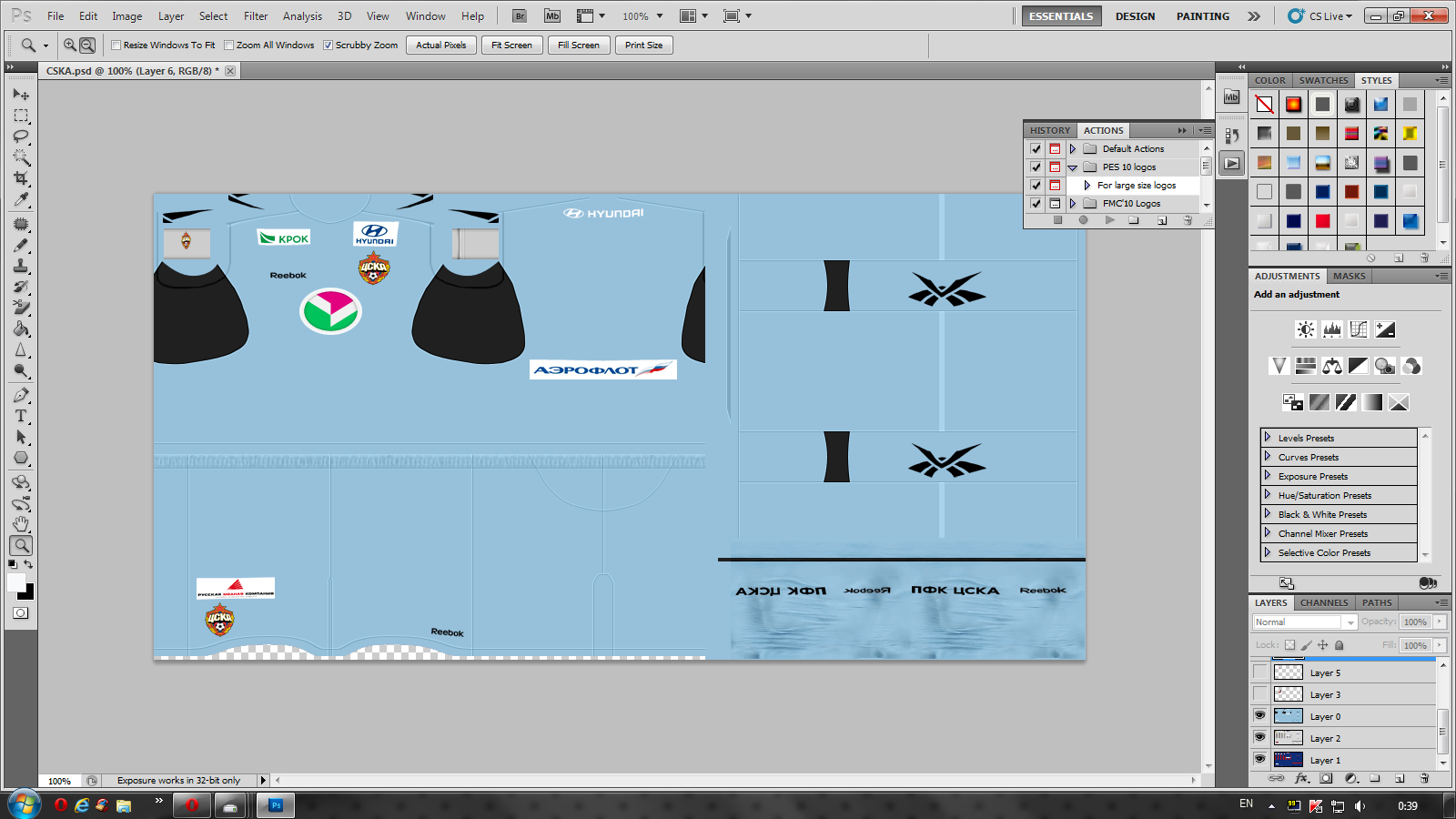Select the Zoom tool in toolbox

tap(21, 545)
